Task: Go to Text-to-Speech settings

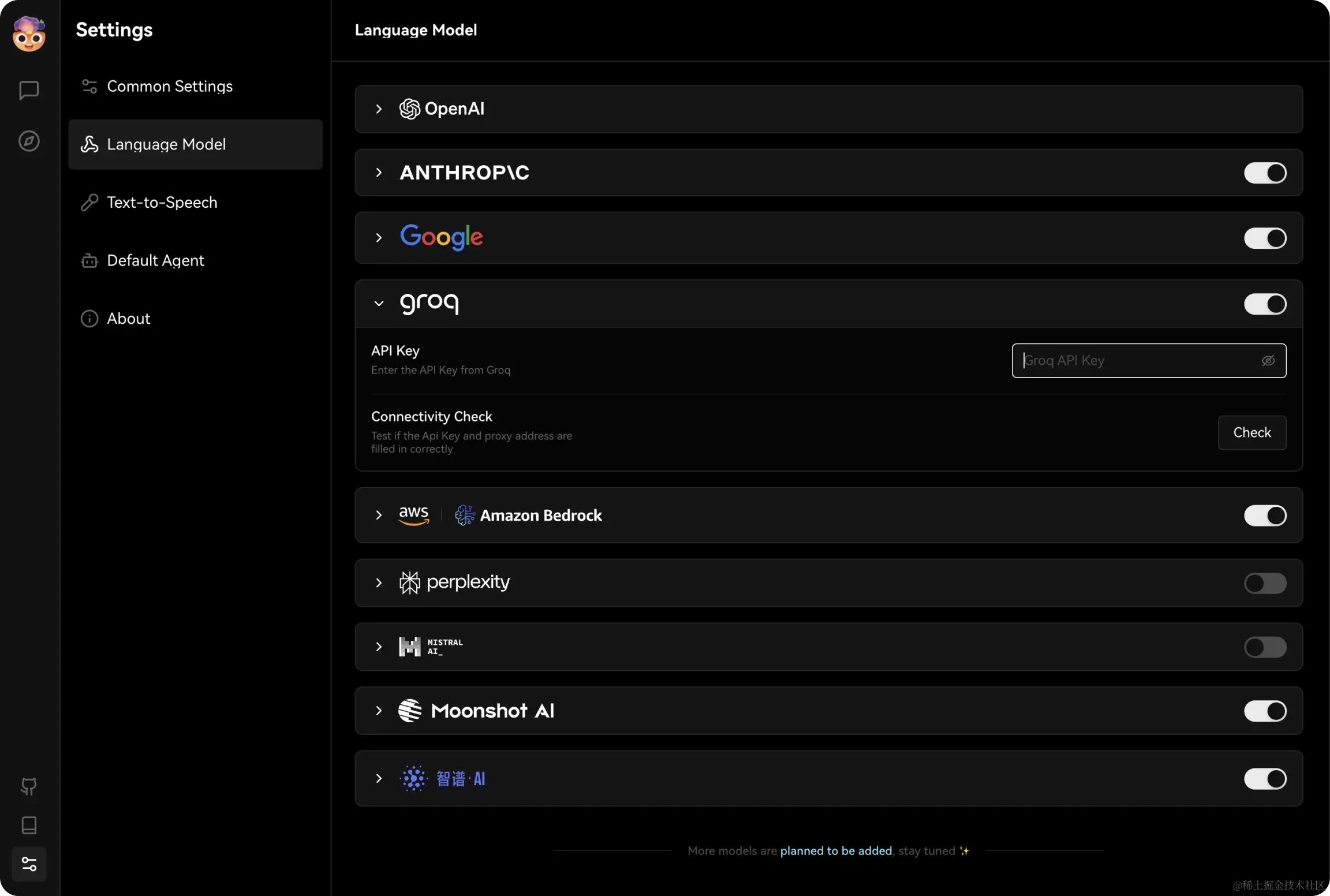Action: (162, 203)
